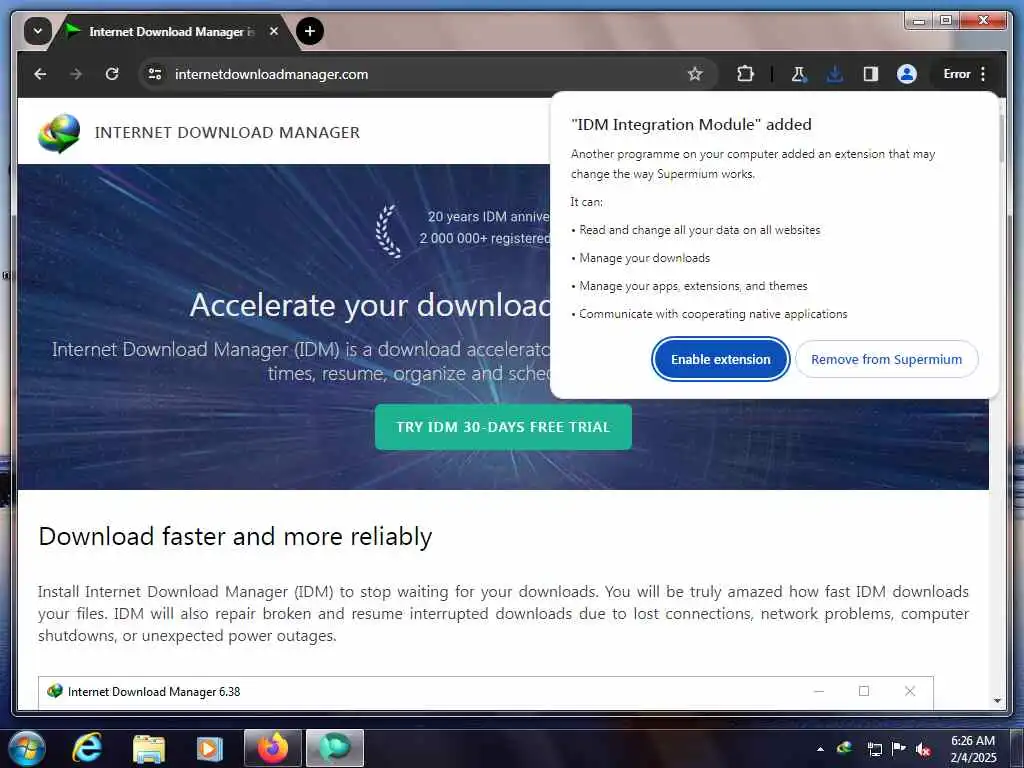Viewport: 1024px width, 768px height.
Task: Open the profile avatar menu
Action: pyautogui.click(x=906, y=74)
